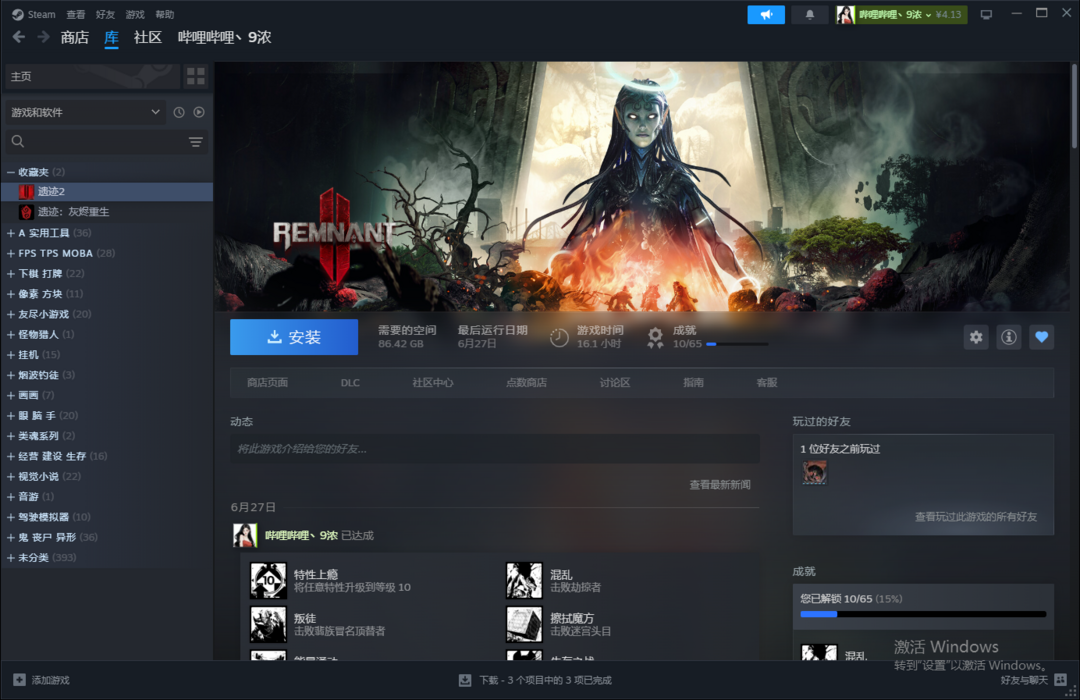1080x700 pixels.
Task: Expand the A 实用工具 category
Action: (x=10, y=233)
